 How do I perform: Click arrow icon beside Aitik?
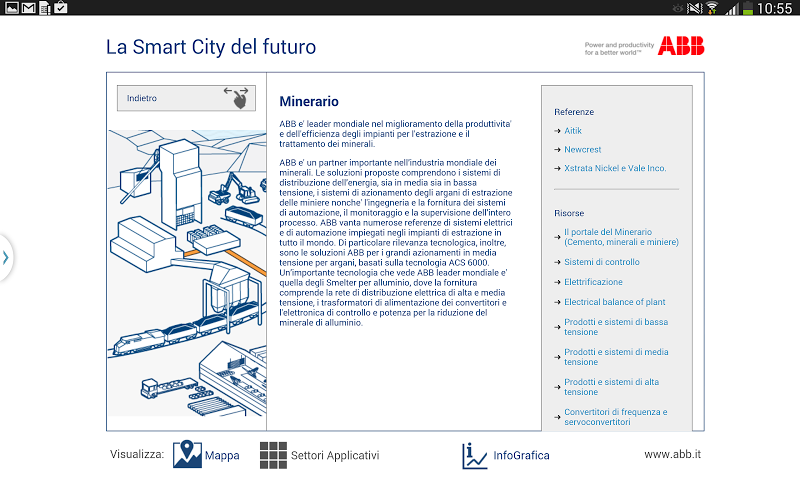557,131
